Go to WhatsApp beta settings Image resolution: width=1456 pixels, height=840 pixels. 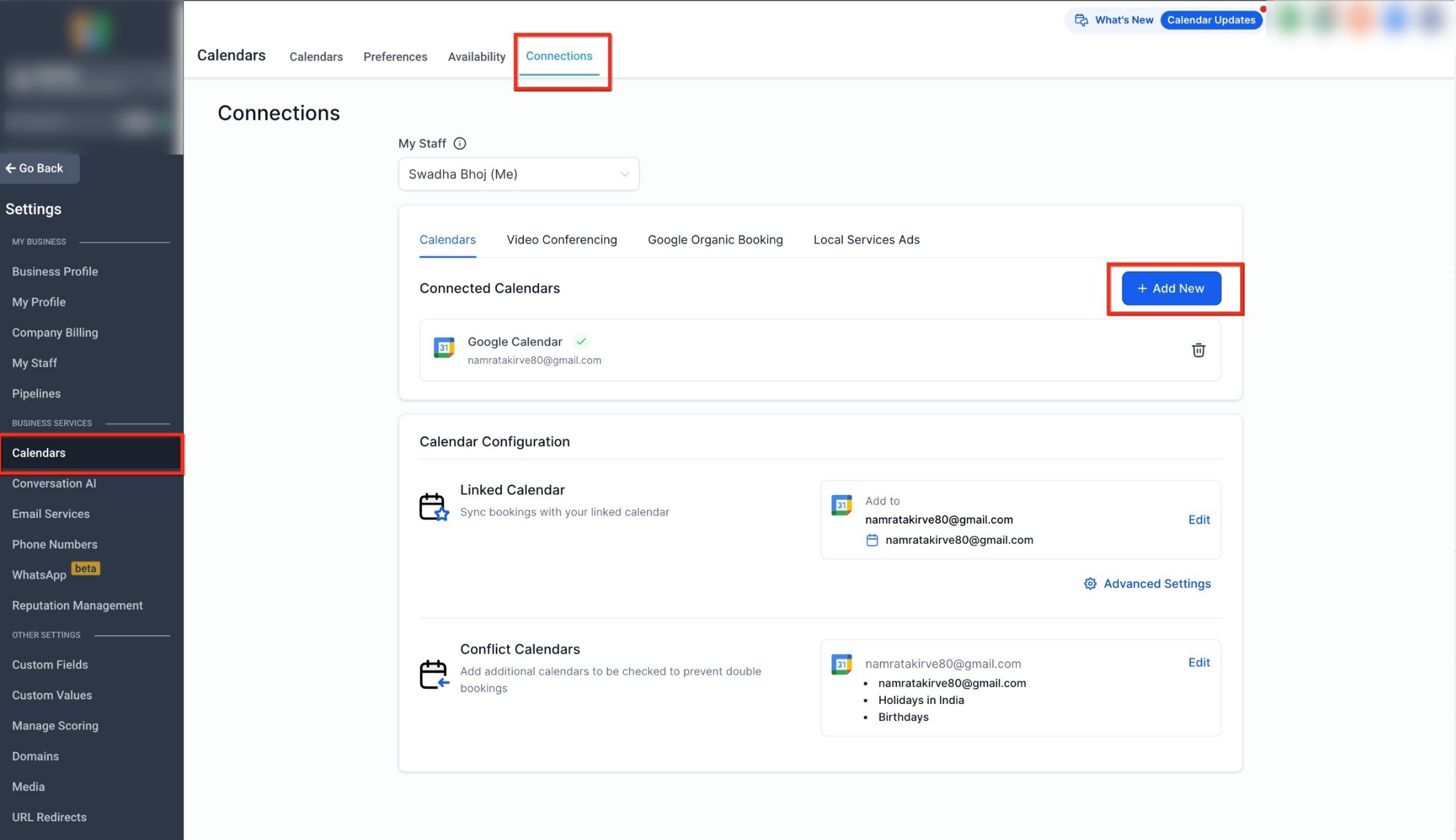pos(39,575)
